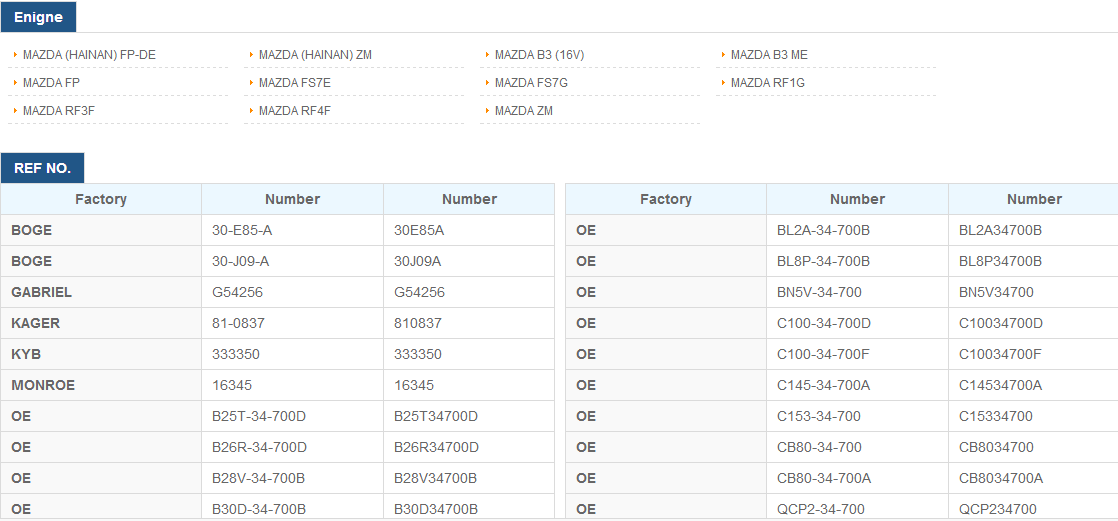Image resolution: width=1118 pixels, height=521 pixels.
Task: Click OE number C14534700A
Action: (1000, 385)
